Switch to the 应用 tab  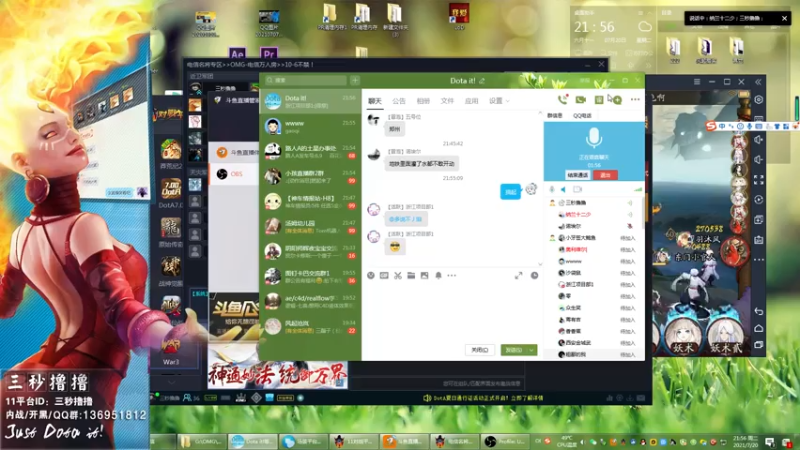click(471, 101)
